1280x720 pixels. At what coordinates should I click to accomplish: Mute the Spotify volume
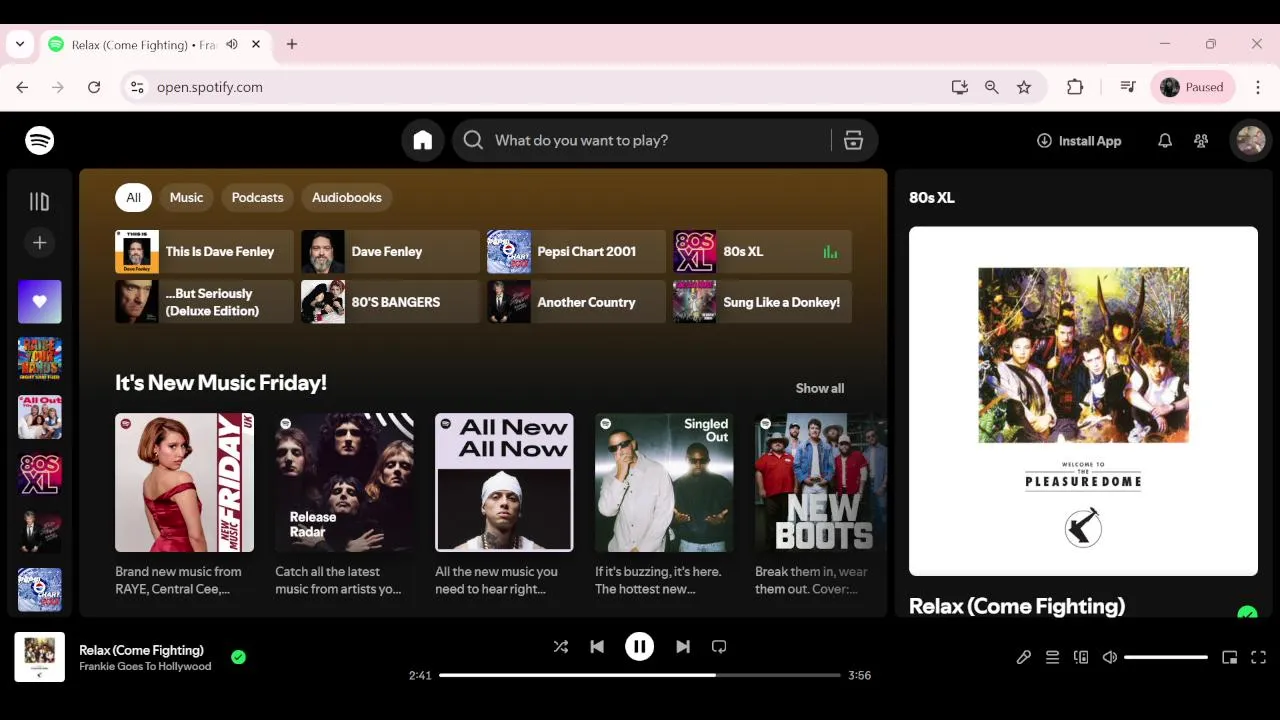(1110, 657)
